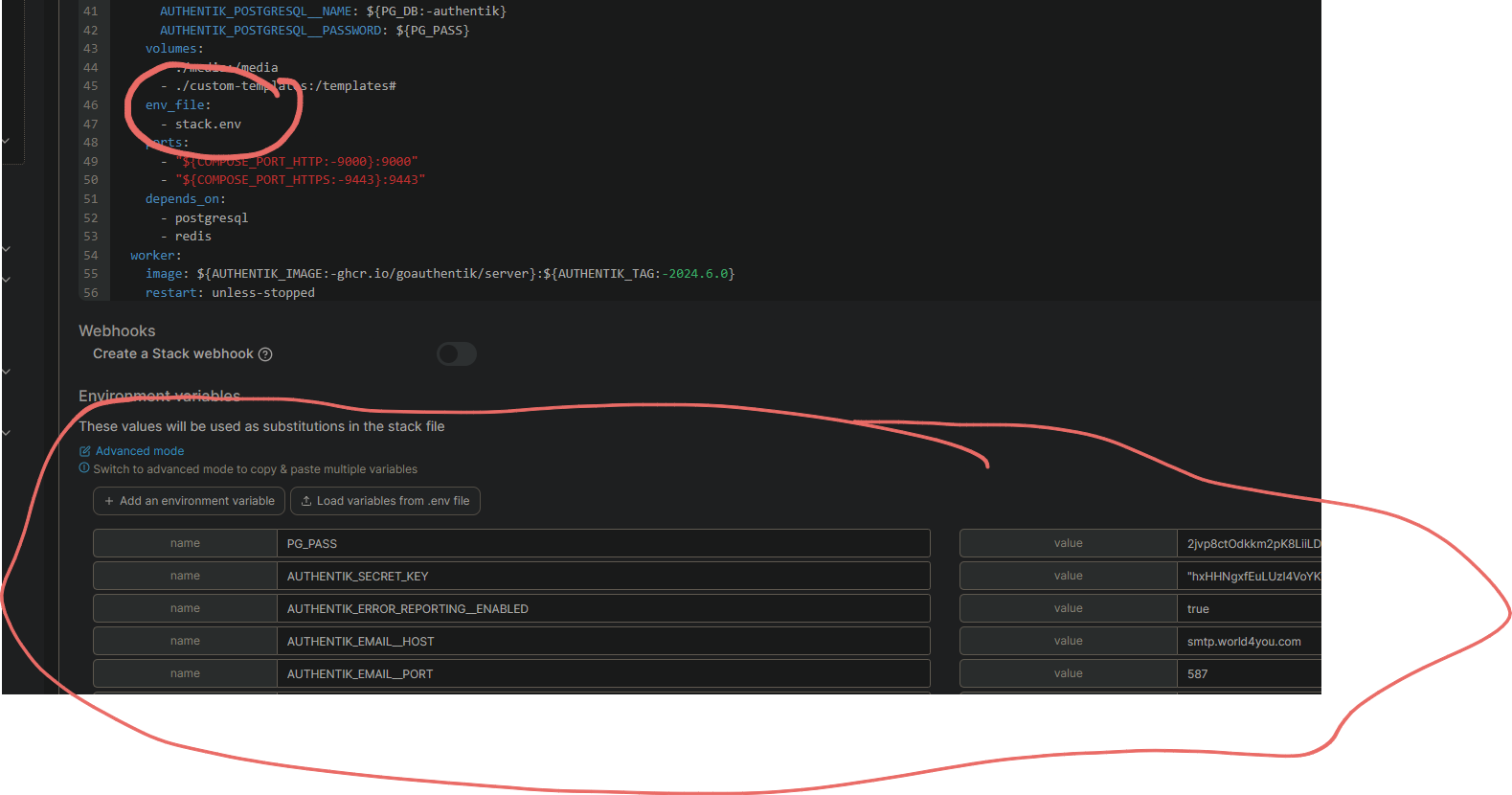Select the AUTHENTIK_SECRET_KEY name field

[x=603, y=576]
